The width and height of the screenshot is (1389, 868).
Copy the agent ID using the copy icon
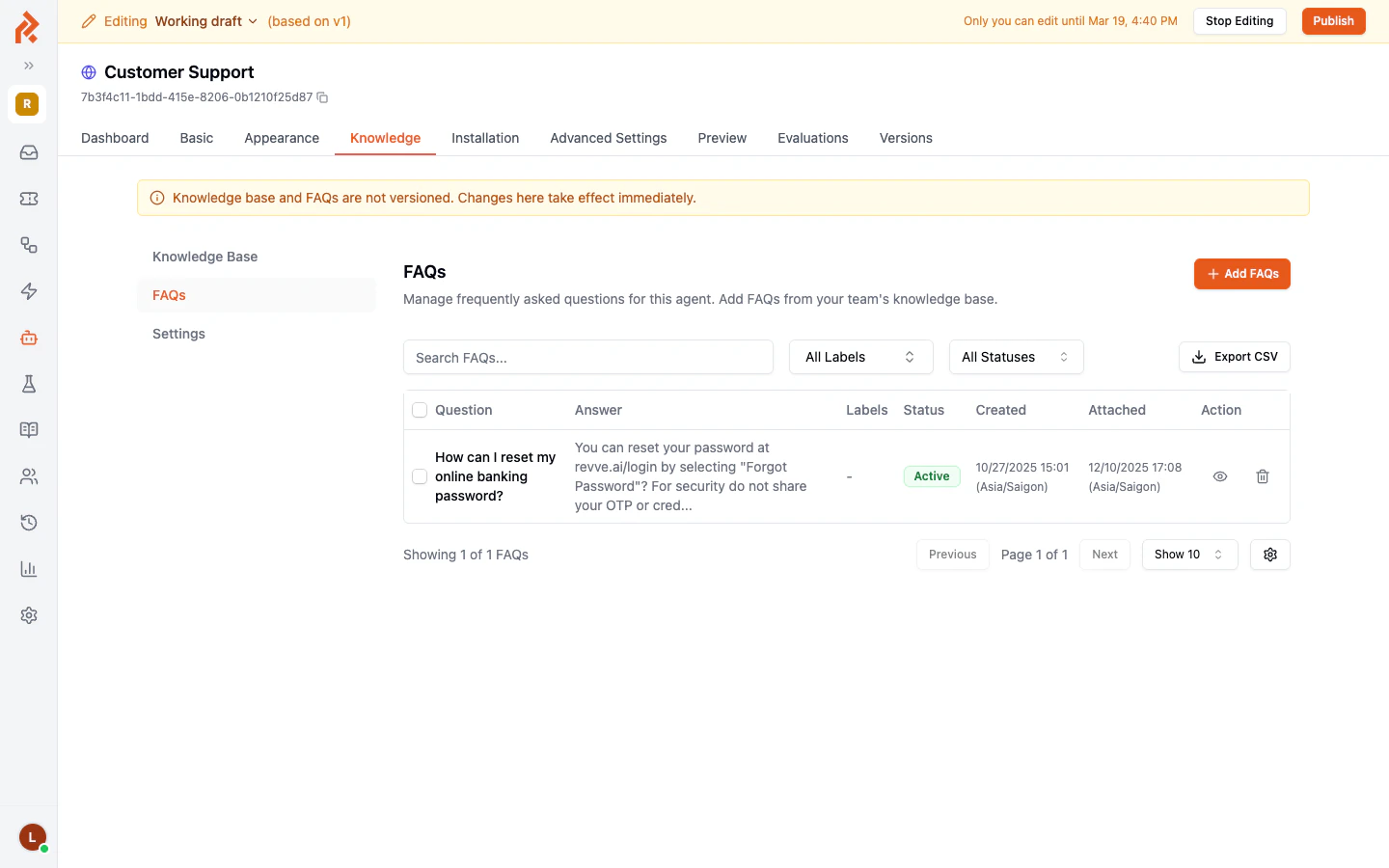[321, 97]
